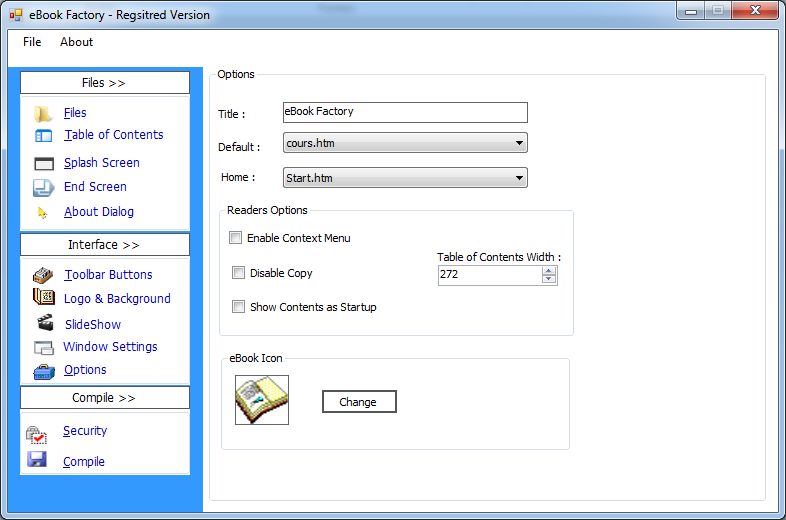Open the Home page dropdown

(x=405, y=178)
